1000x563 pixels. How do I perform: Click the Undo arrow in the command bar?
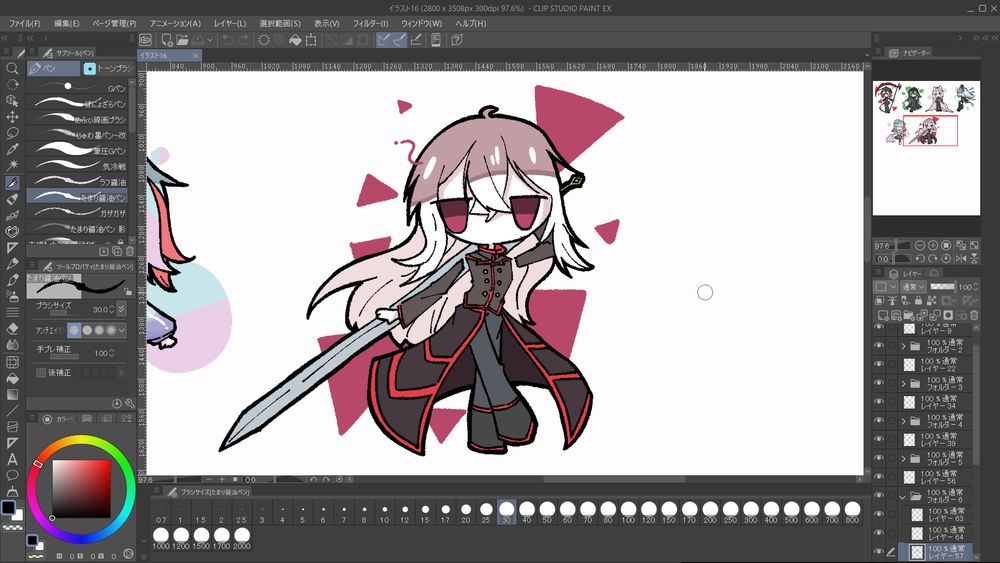point(227,40)
